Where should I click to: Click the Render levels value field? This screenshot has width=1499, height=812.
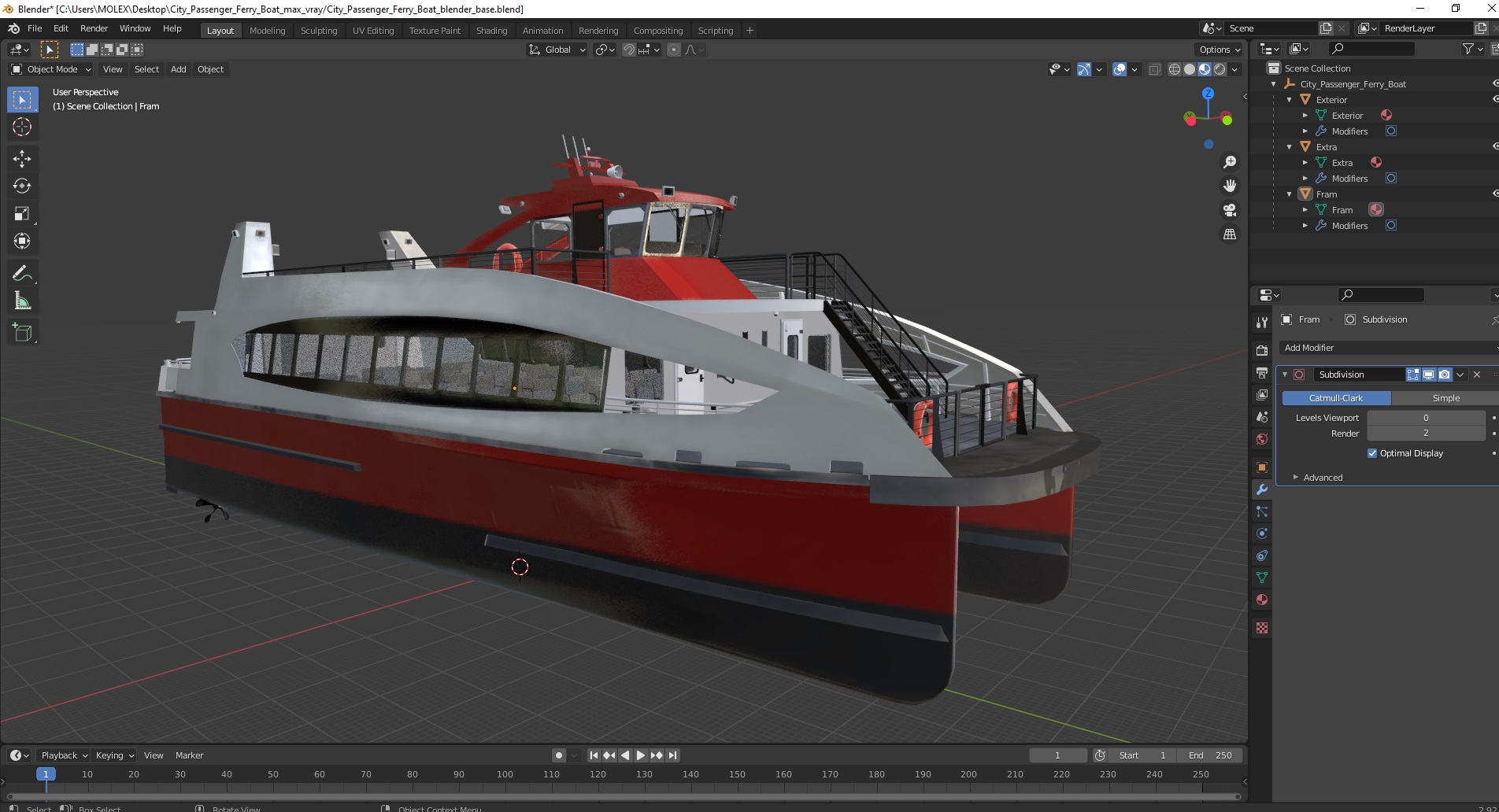[x=1426, y=434]
